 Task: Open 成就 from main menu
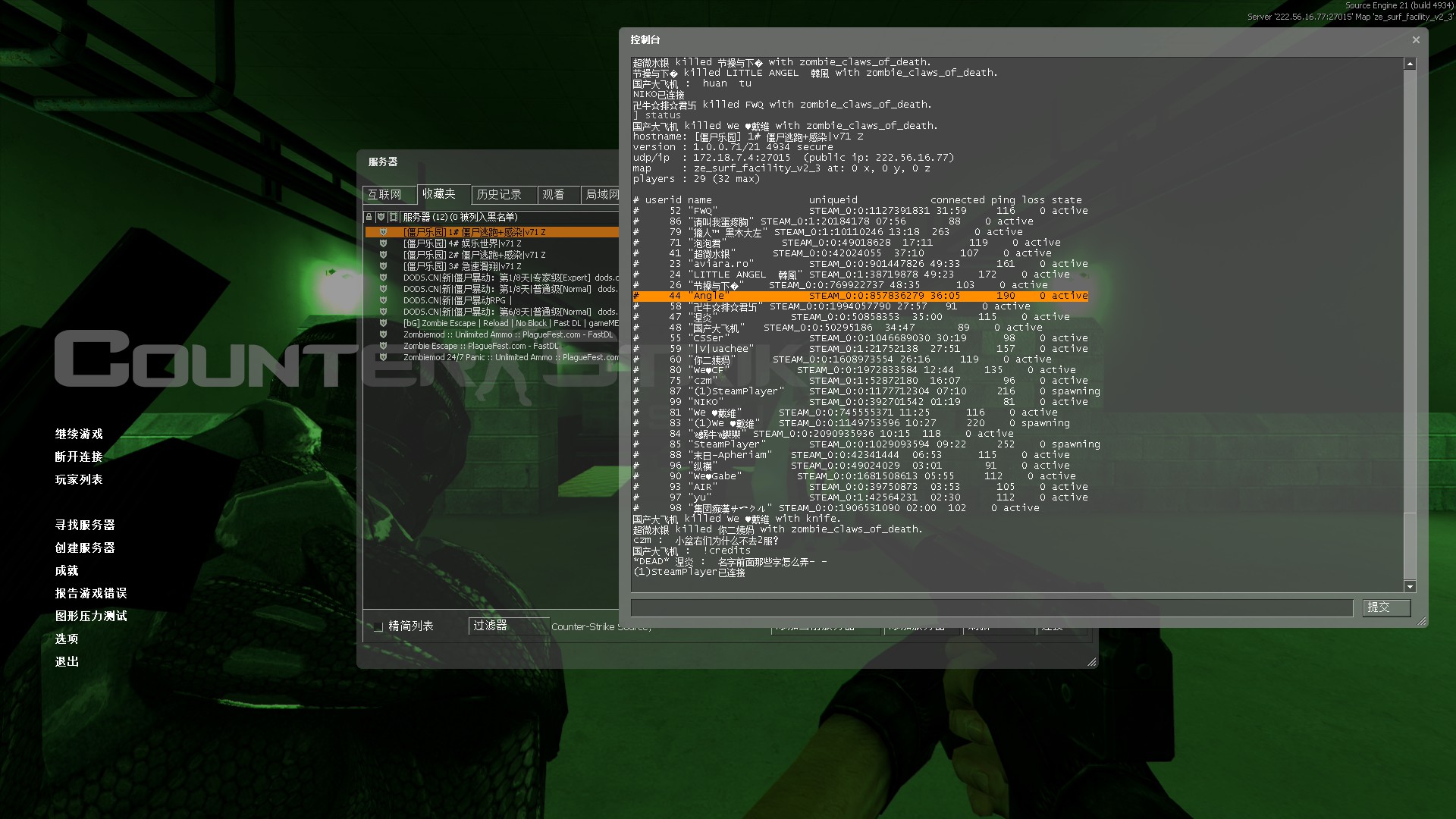pos(67,570)
